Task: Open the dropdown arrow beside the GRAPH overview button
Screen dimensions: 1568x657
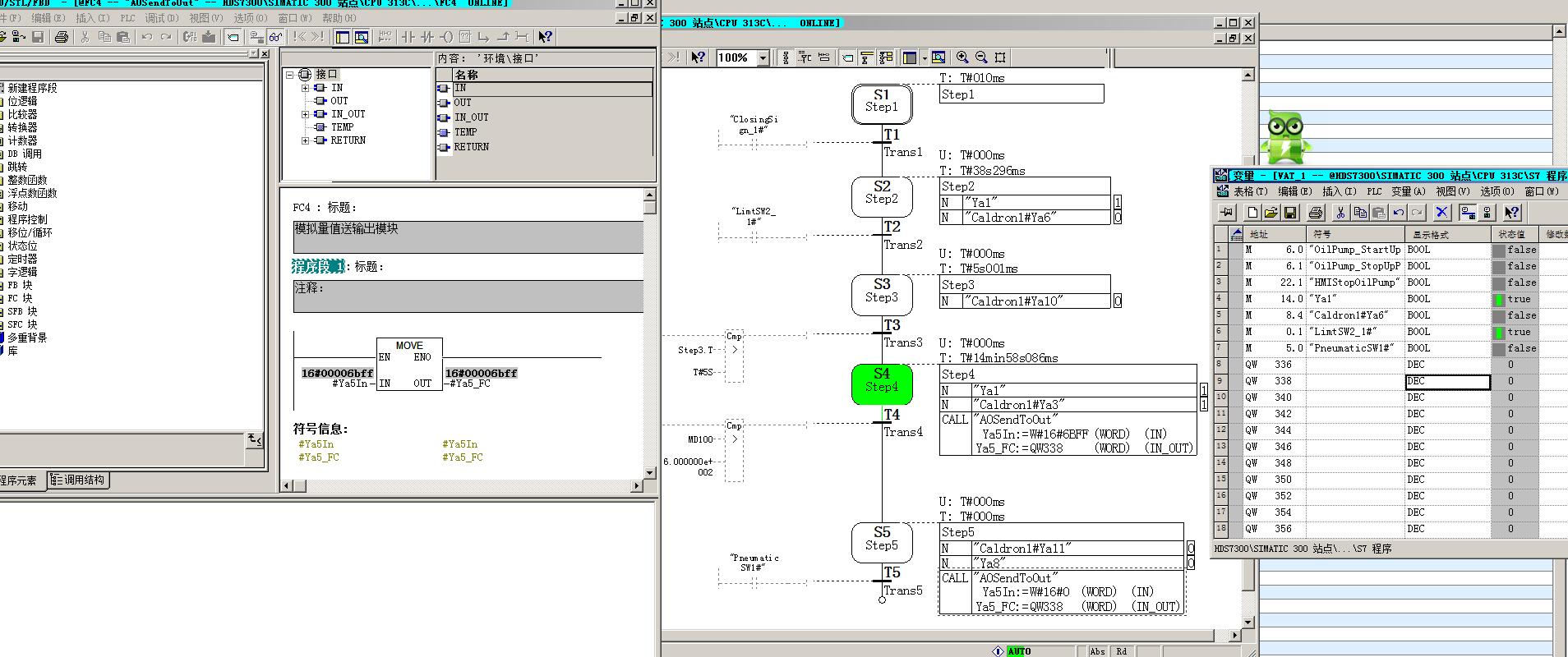Action: click(x=925, y=57)
